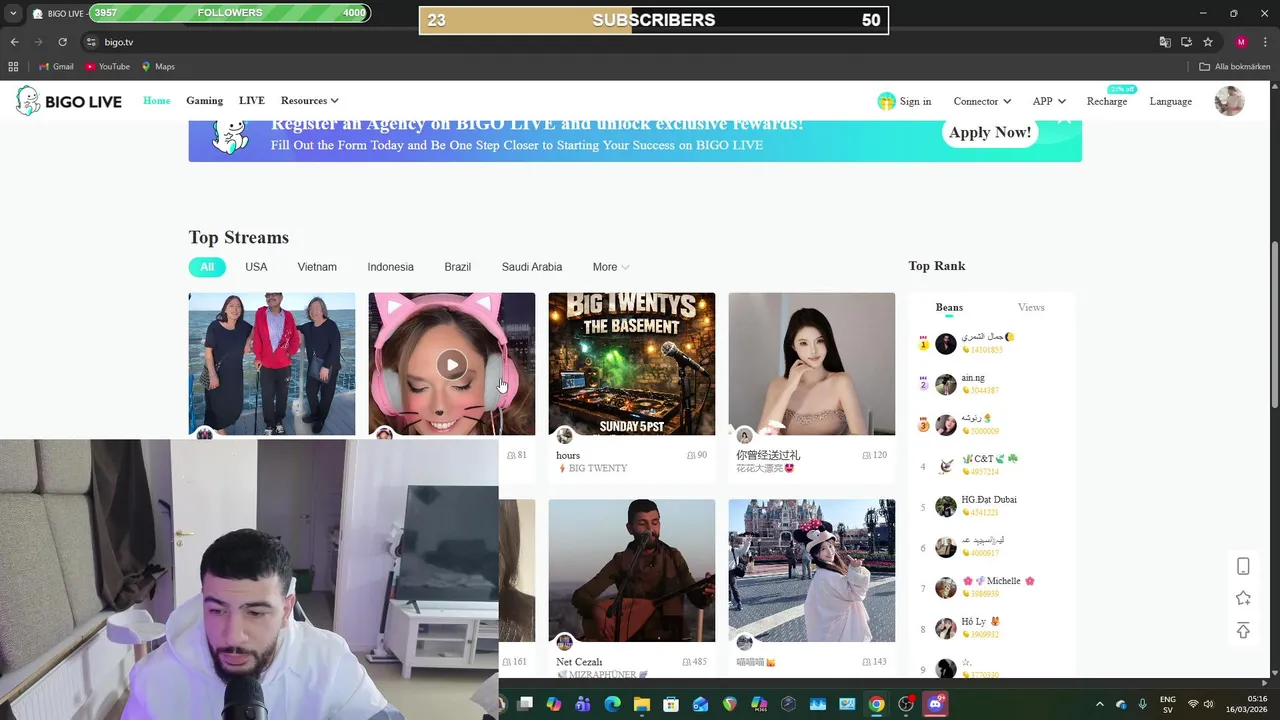Click the BIGO LIVE logo
This screenshot has width=1280, height=720.
(x=69, y=101)
